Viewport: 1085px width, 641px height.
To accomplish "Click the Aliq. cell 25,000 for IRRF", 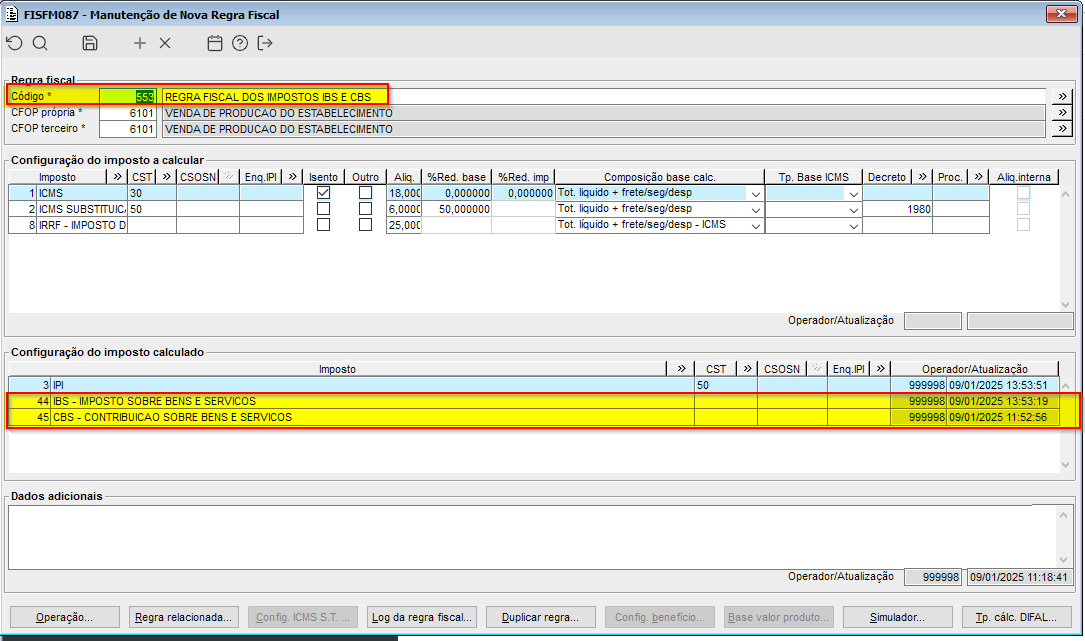I will (x=404, y=225).
